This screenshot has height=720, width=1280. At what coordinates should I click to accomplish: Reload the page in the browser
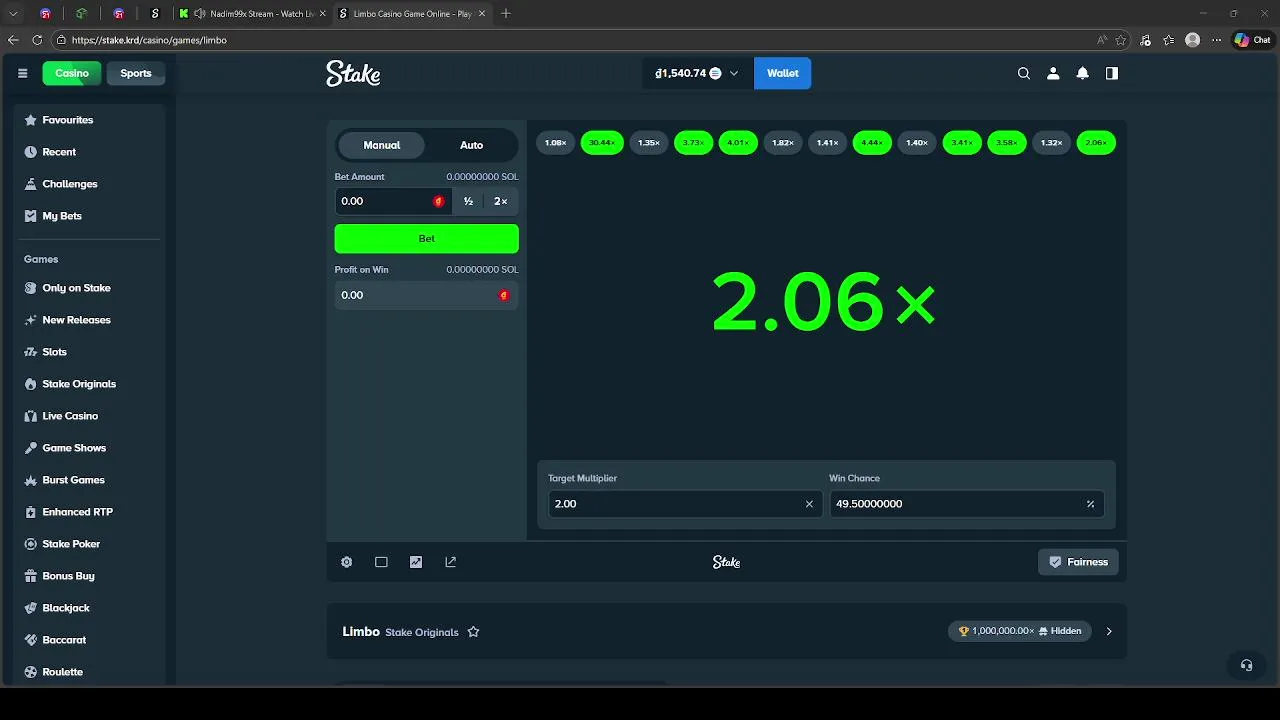click(x=37, y=40)
